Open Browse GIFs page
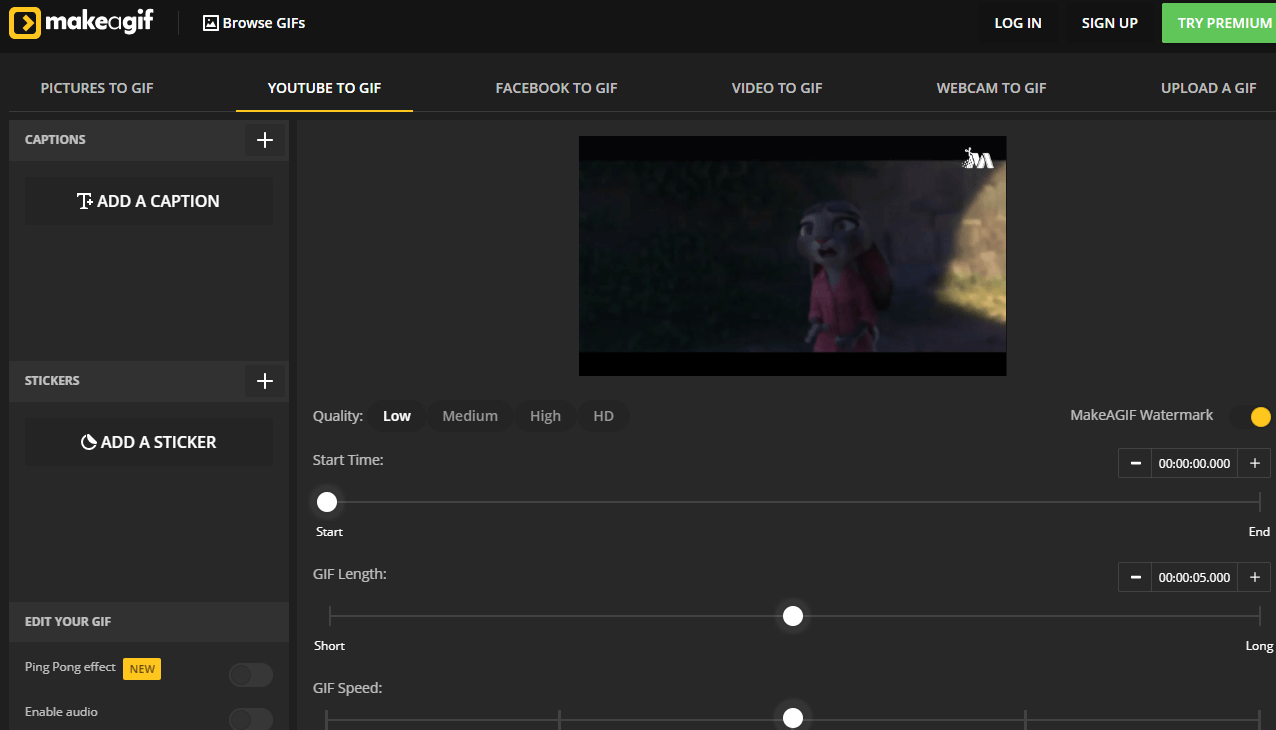The height and width of the screenshot is (730, 1276). (254, 23)
